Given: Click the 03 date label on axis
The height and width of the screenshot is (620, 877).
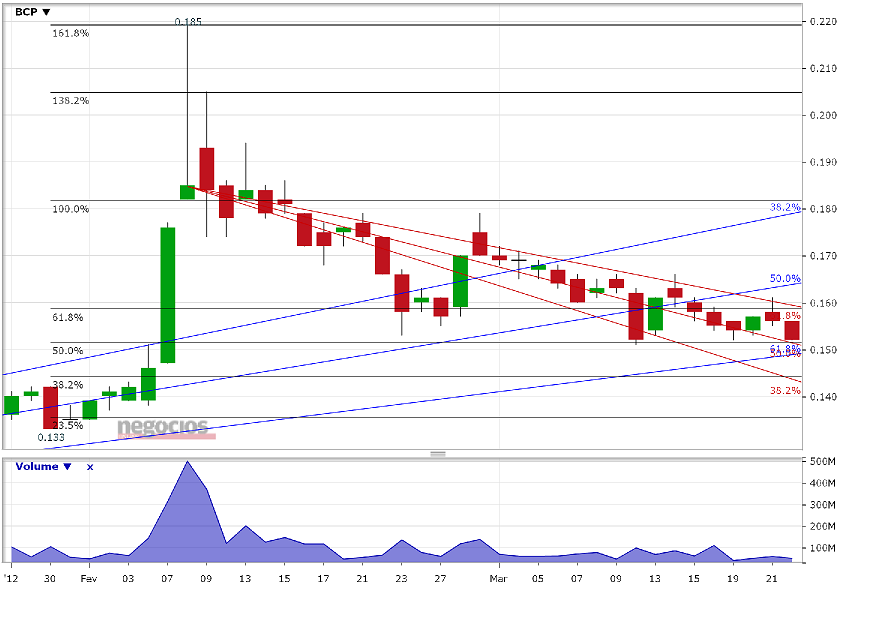Looking at the screenshot, I should click(x=128, y=579).
